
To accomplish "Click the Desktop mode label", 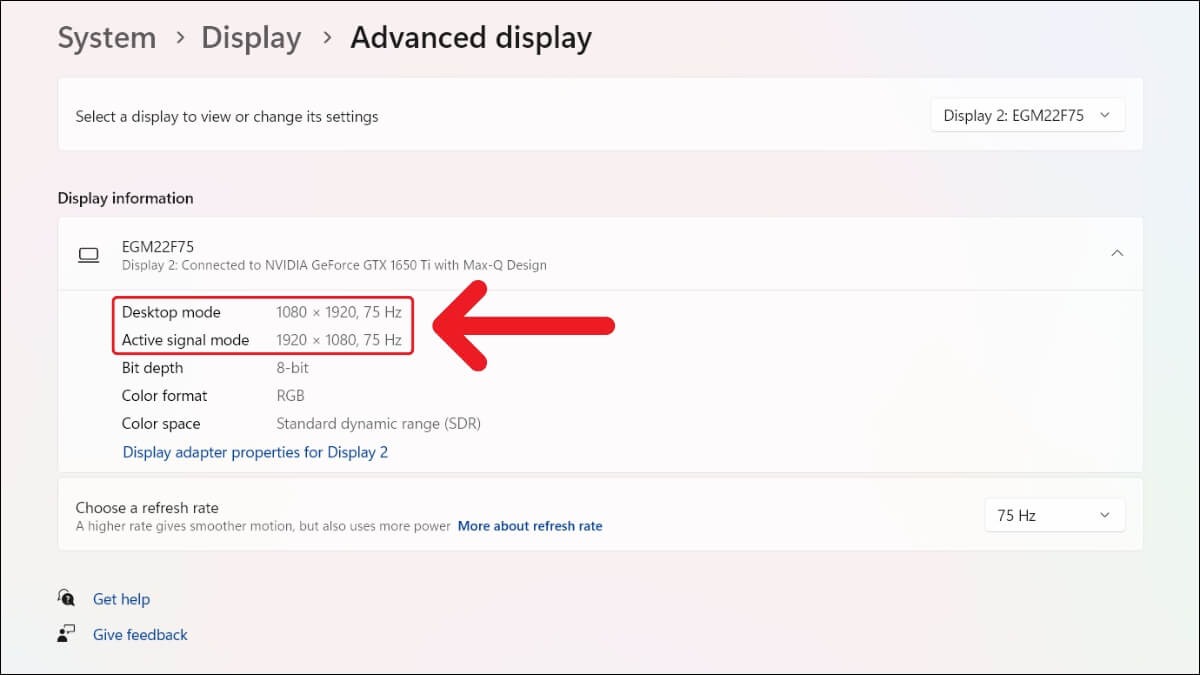I will (171, 312).
